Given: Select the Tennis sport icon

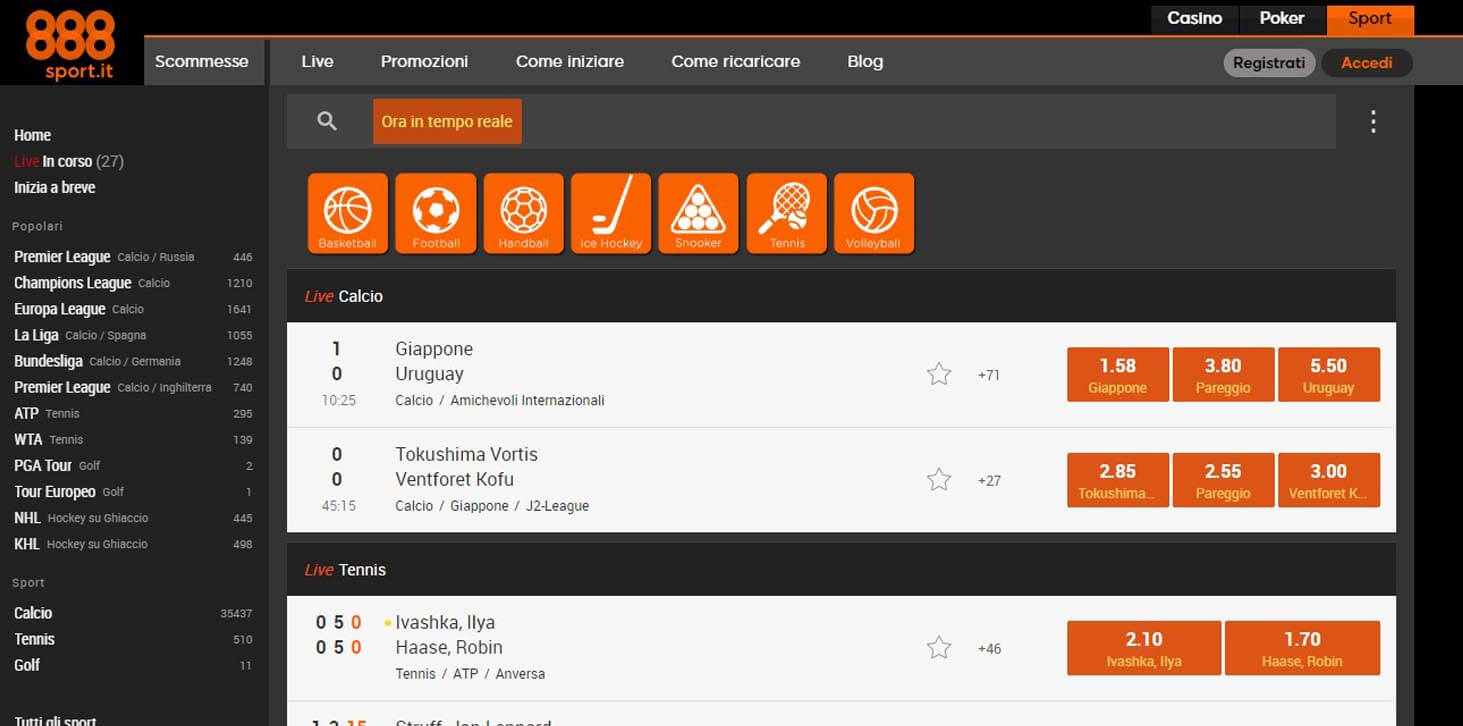Looking at the screenshot, I should (x=786, y=214).
